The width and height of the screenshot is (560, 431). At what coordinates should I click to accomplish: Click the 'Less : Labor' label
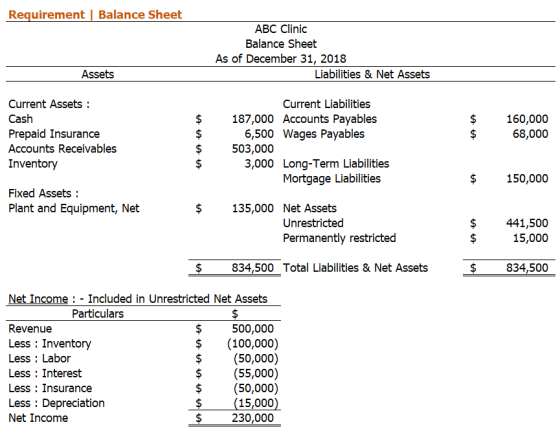(39, 359)
